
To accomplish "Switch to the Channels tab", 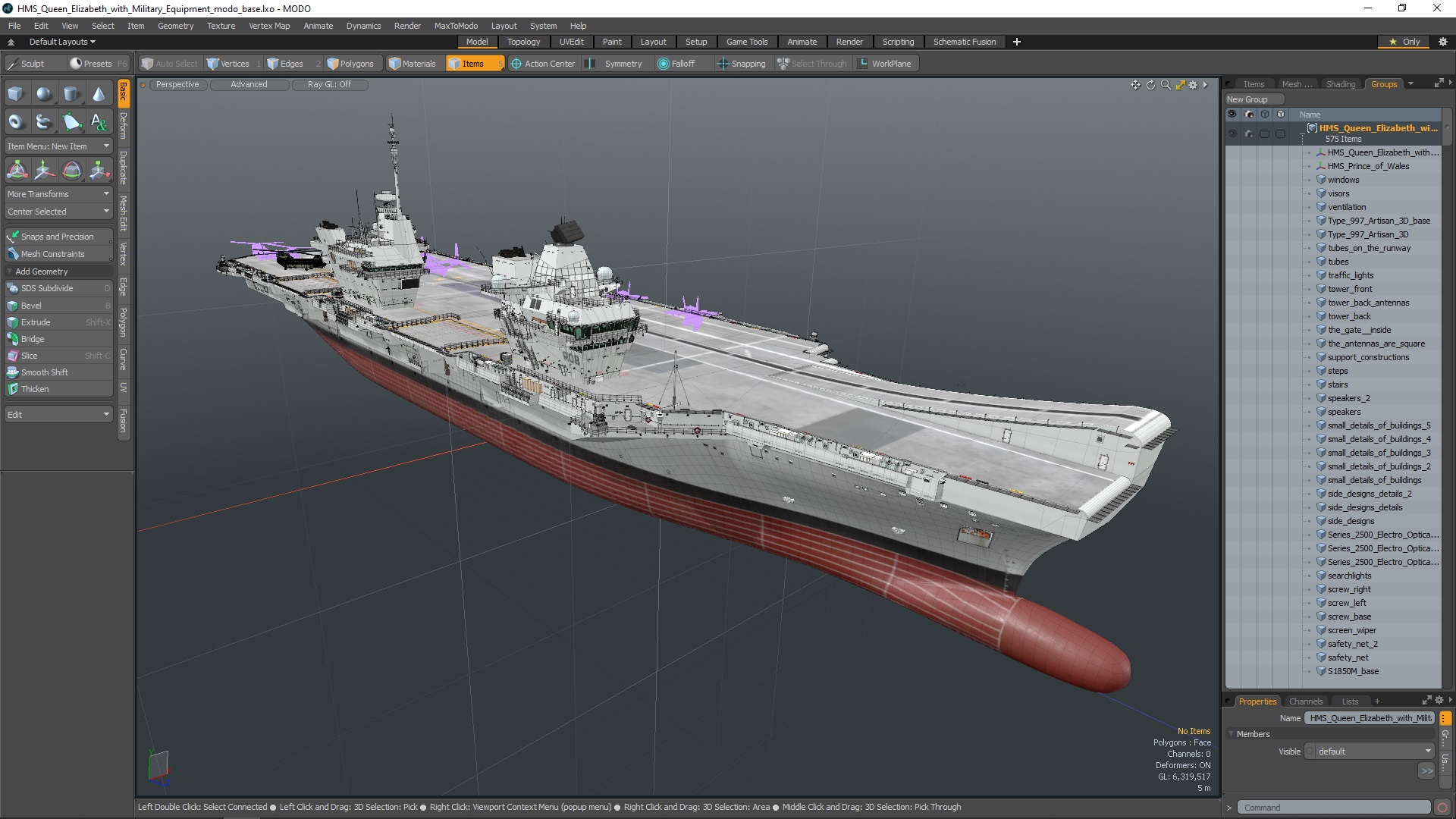I will (x=1305, y=701).
